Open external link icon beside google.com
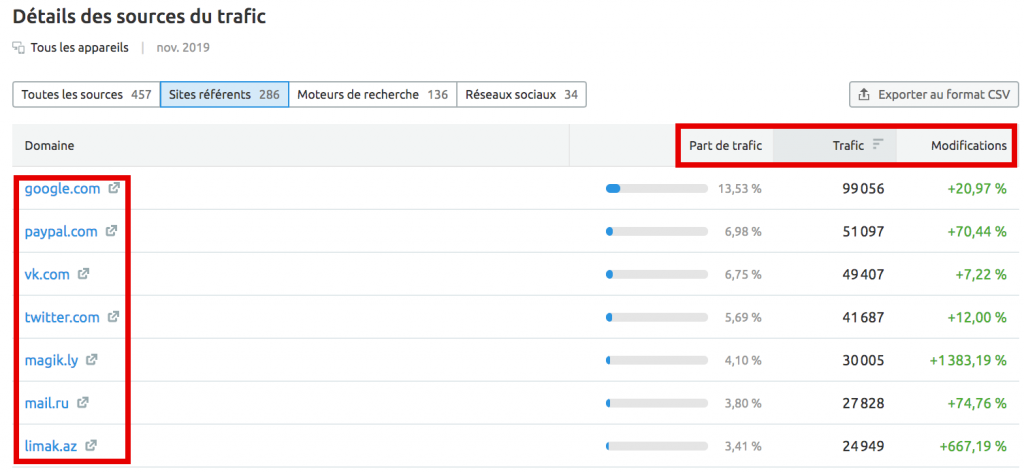 (x=114, y=188)
